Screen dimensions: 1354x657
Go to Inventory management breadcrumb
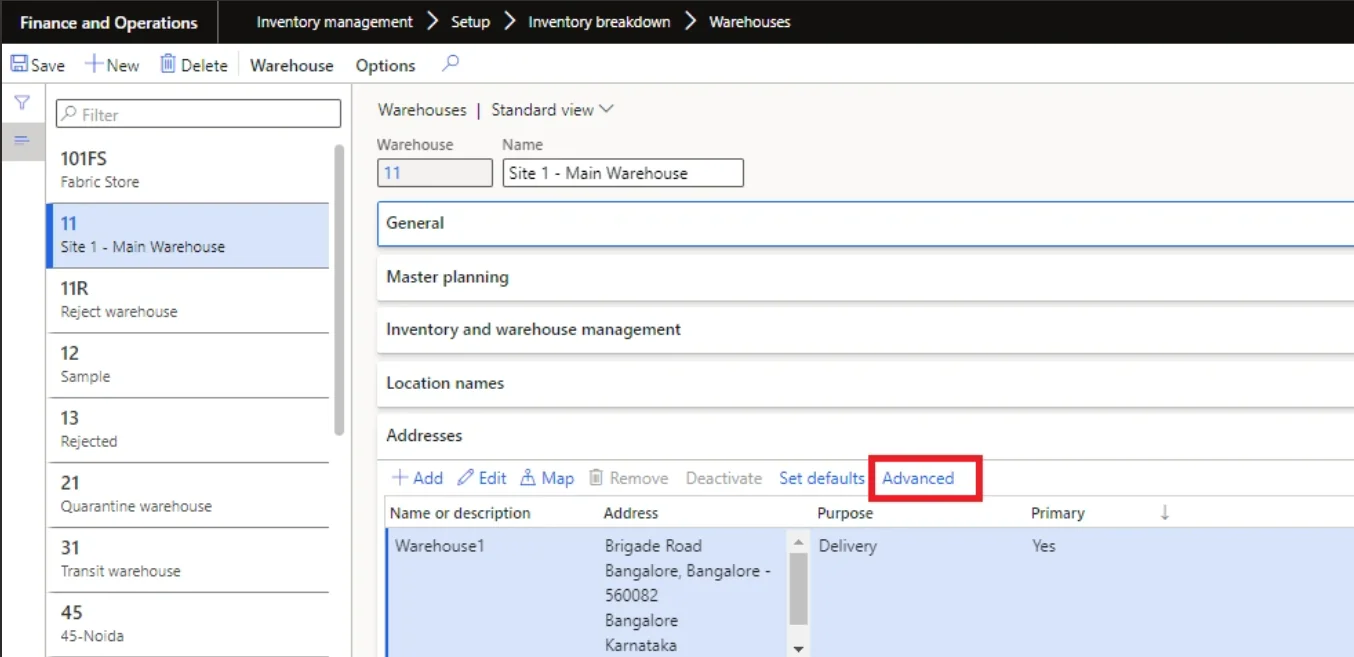[x=334, y=22]
